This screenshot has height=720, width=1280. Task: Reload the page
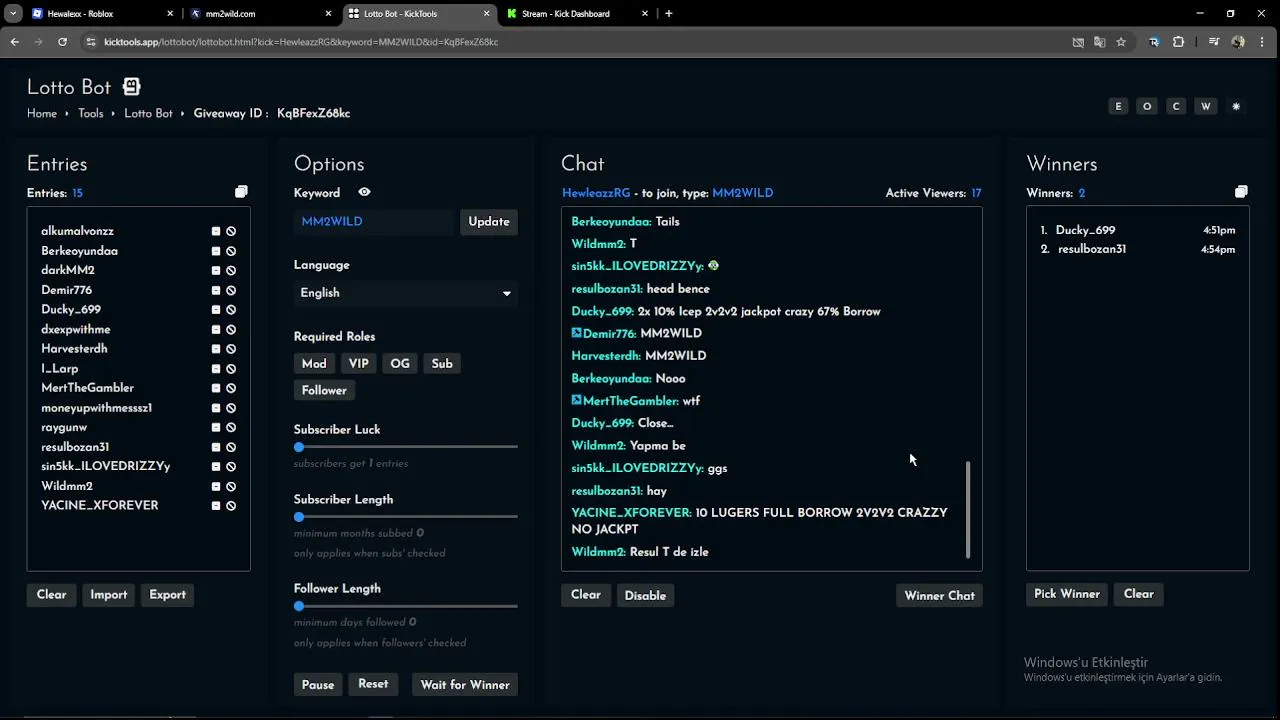click(x=62, y=42)
